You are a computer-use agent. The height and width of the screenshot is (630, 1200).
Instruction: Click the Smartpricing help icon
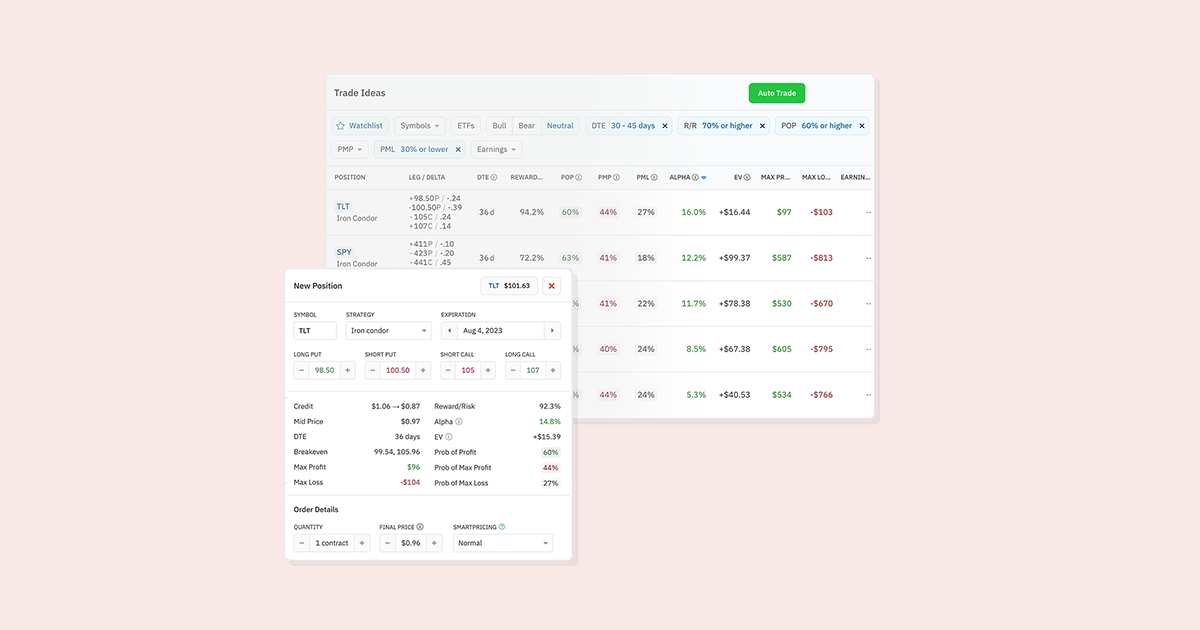[503, 526]
